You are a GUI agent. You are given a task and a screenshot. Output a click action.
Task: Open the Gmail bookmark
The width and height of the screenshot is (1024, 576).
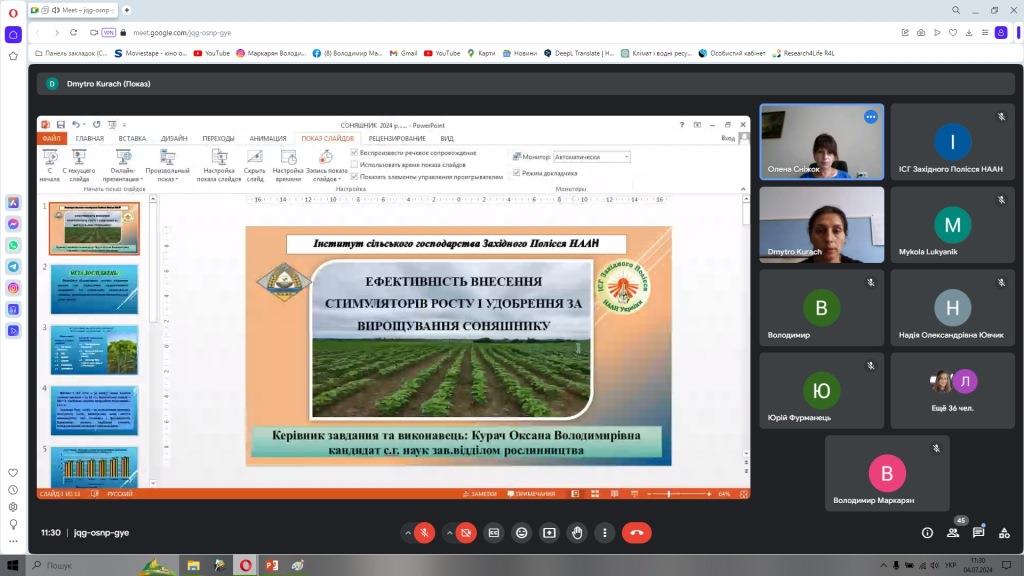[x=403, y=53]
